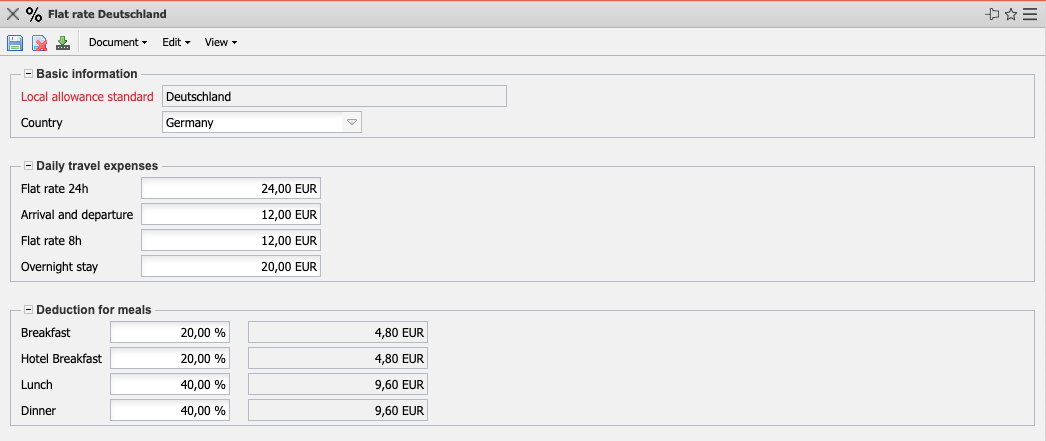Click the blue floppy disk Save icon
1046x441 pixels.
15,42
